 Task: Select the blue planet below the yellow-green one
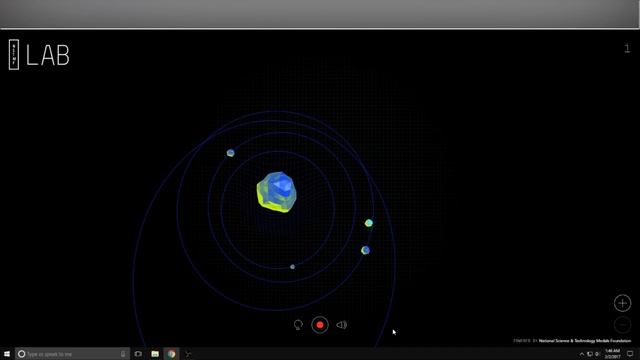365,250
